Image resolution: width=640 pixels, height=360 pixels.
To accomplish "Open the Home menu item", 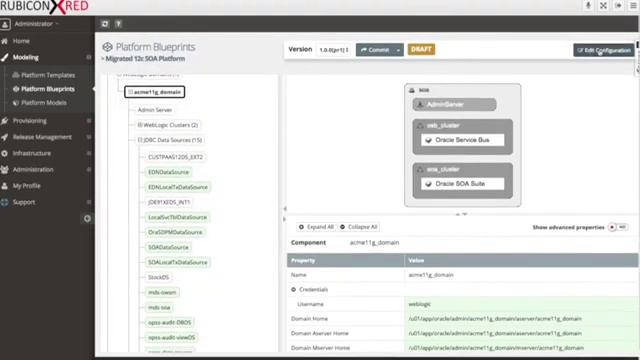I will 21,41.
